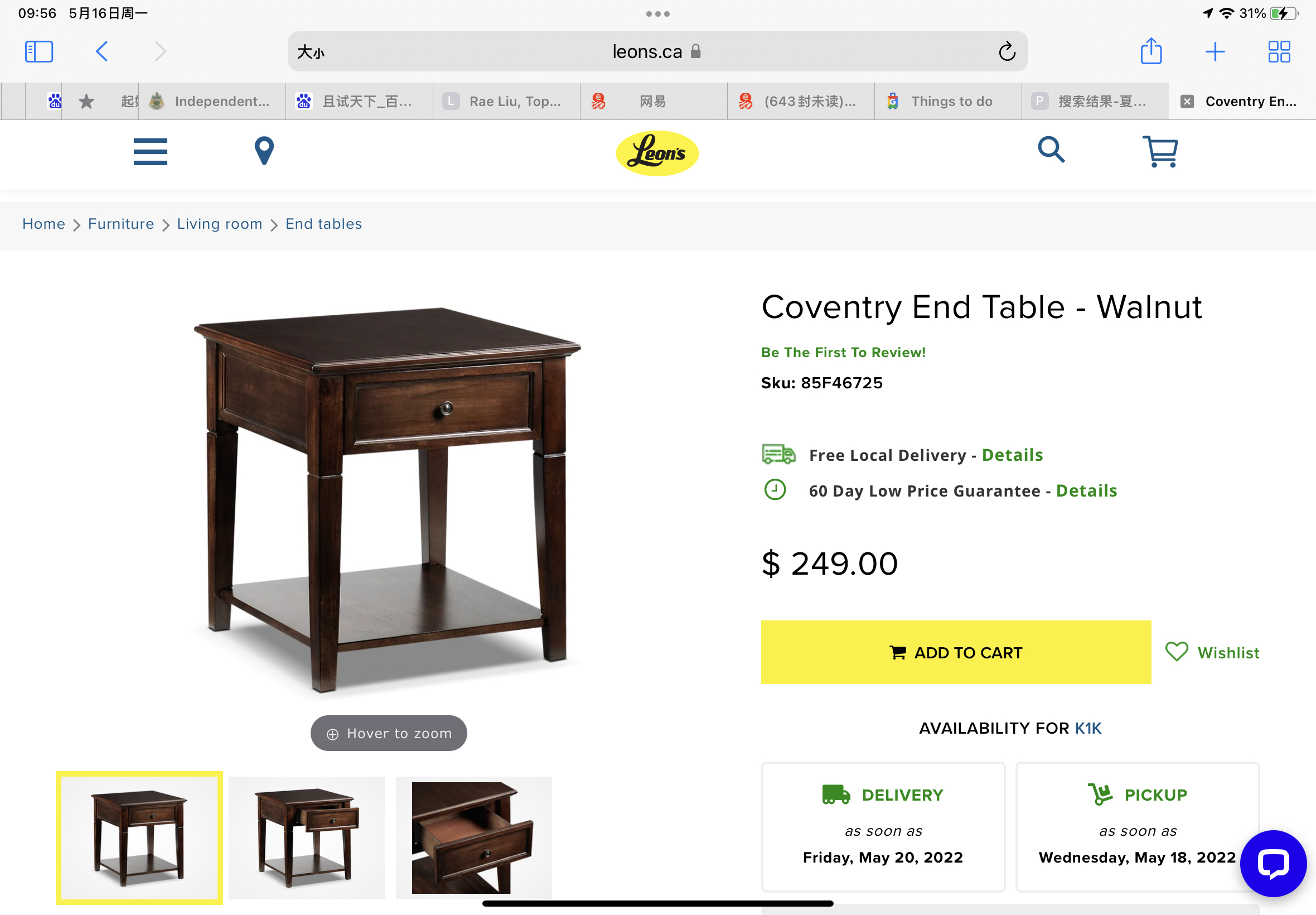Click the Add to Cart button
Screen dimensions: 1316x915
click(956, 652)
